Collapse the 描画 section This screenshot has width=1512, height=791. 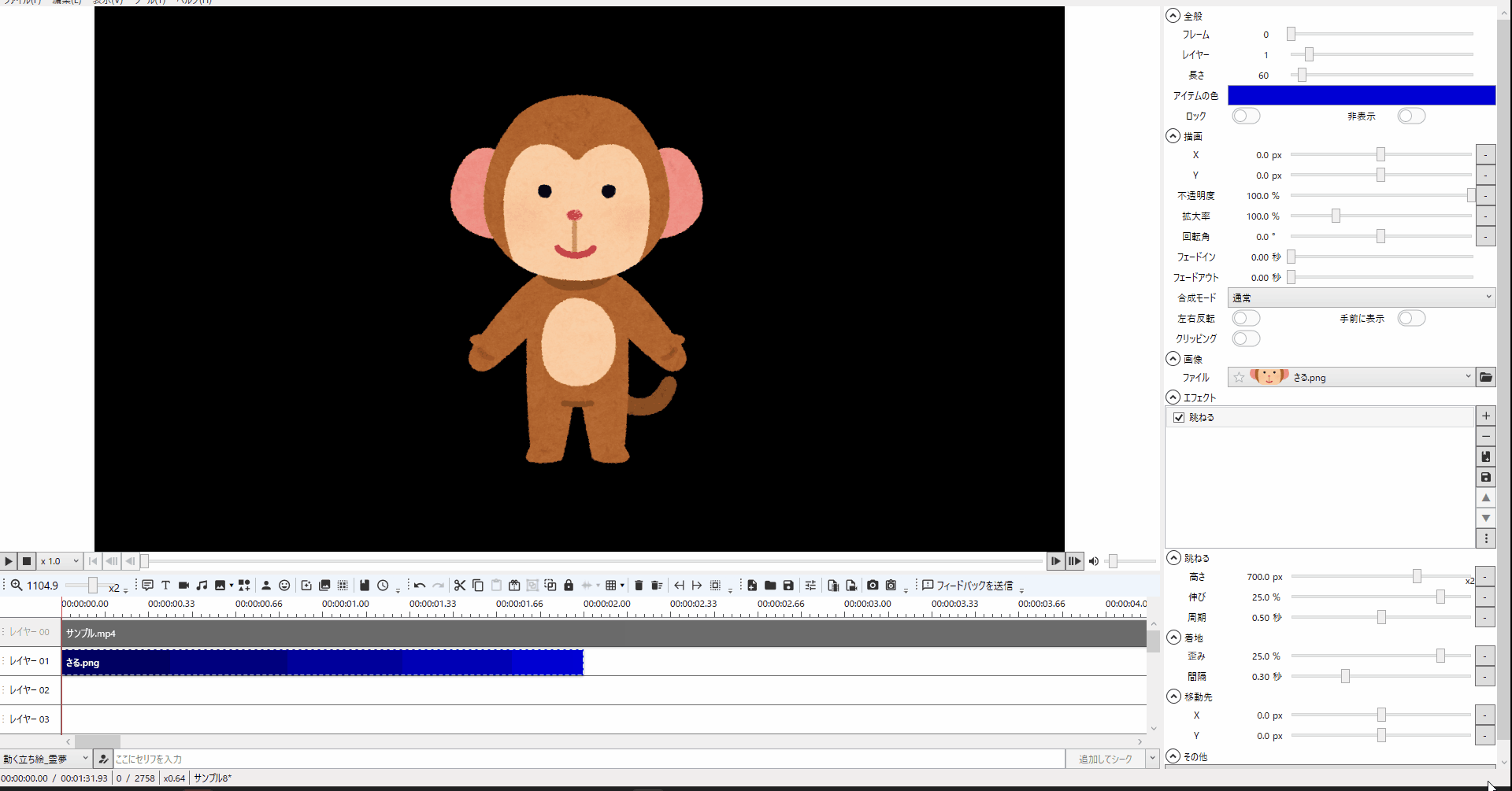click(1173, 136)
